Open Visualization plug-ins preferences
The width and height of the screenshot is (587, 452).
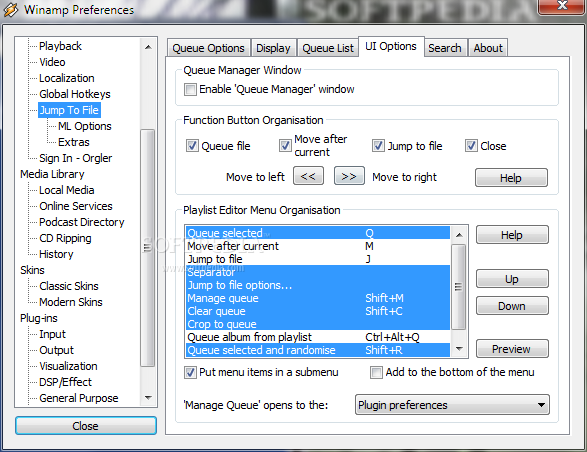coord(69,366)
